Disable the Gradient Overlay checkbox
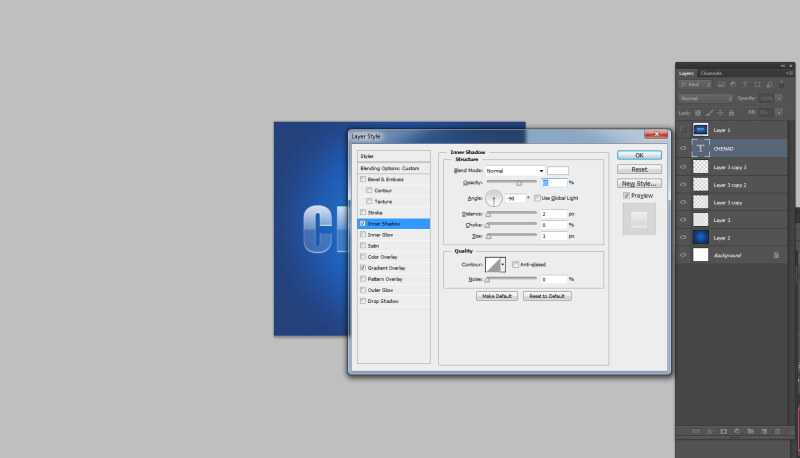800x458 pixels. coord(364,268)
